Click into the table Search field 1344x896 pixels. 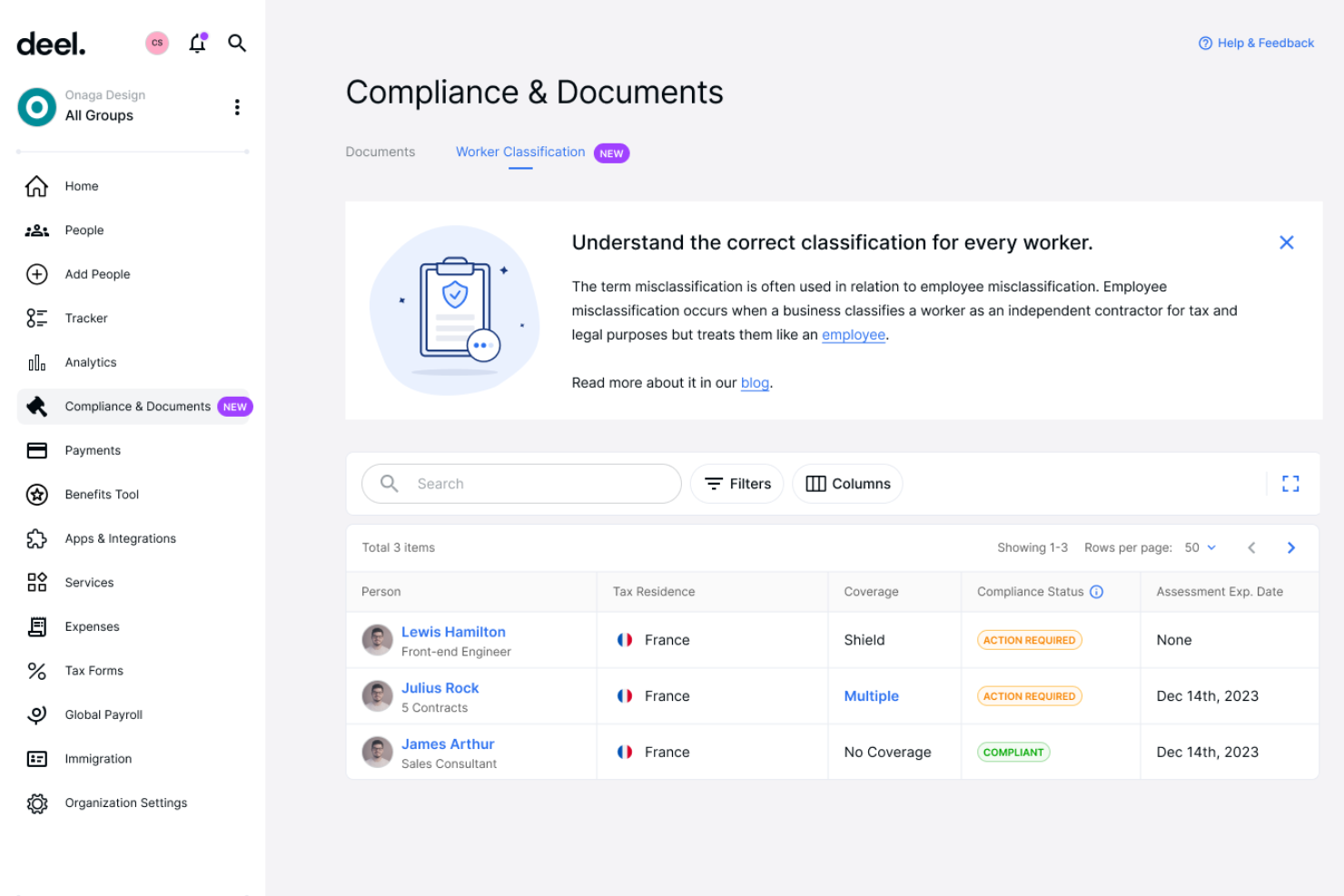tap(521, 484)
